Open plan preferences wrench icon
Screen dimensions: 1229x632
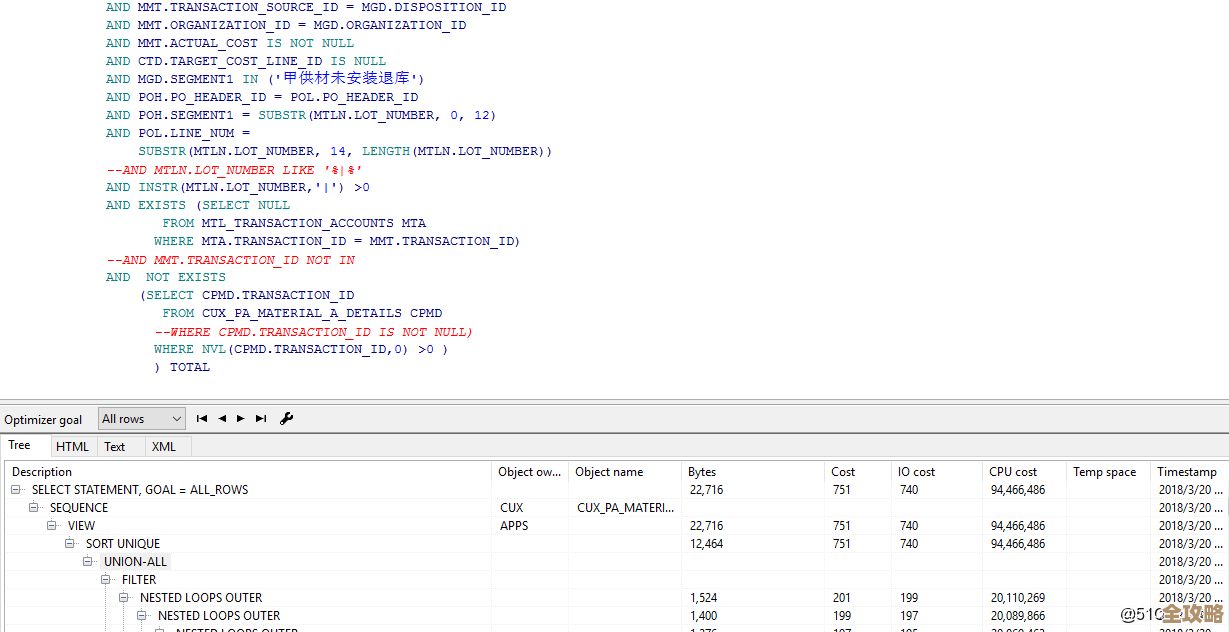[x=287, y=419]
